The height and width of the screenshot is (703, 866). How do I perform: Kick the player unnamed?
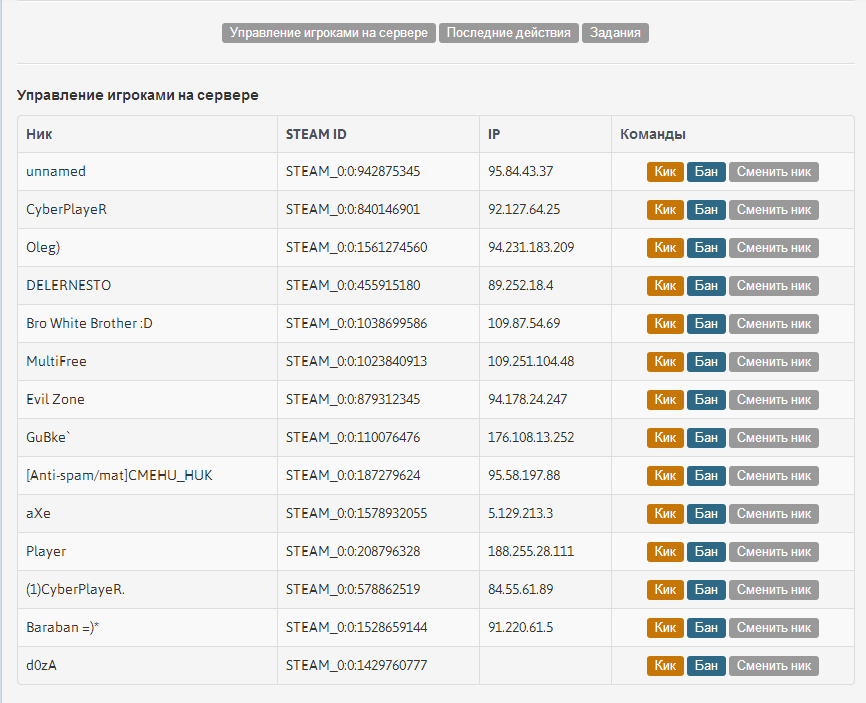(x=665, y=172)
